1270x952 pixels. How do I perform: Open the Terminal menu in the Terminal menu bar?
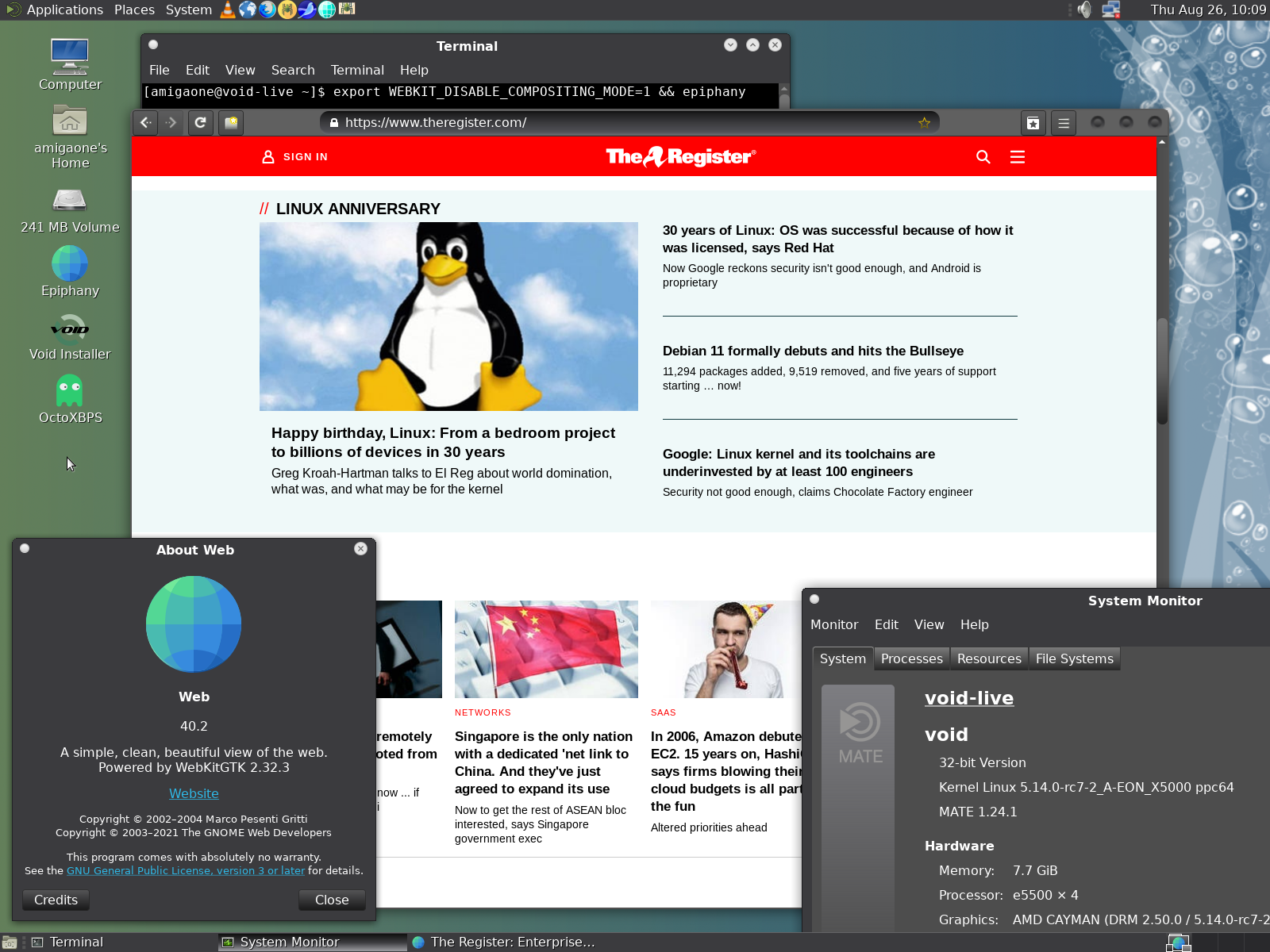[x=357, y=70]
